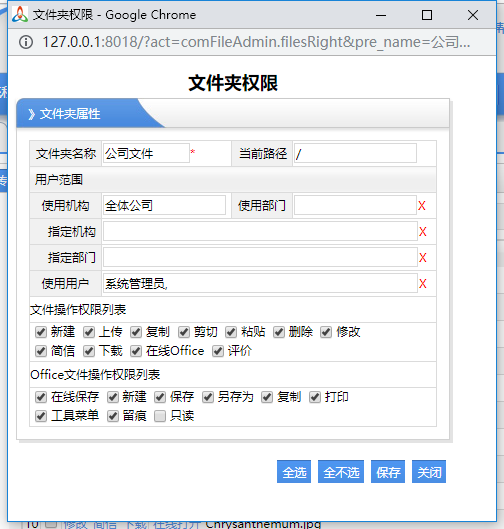504x529 pixels.
Task: Toggle the 打印 Office checkbox
Action: tap(315, 397)
